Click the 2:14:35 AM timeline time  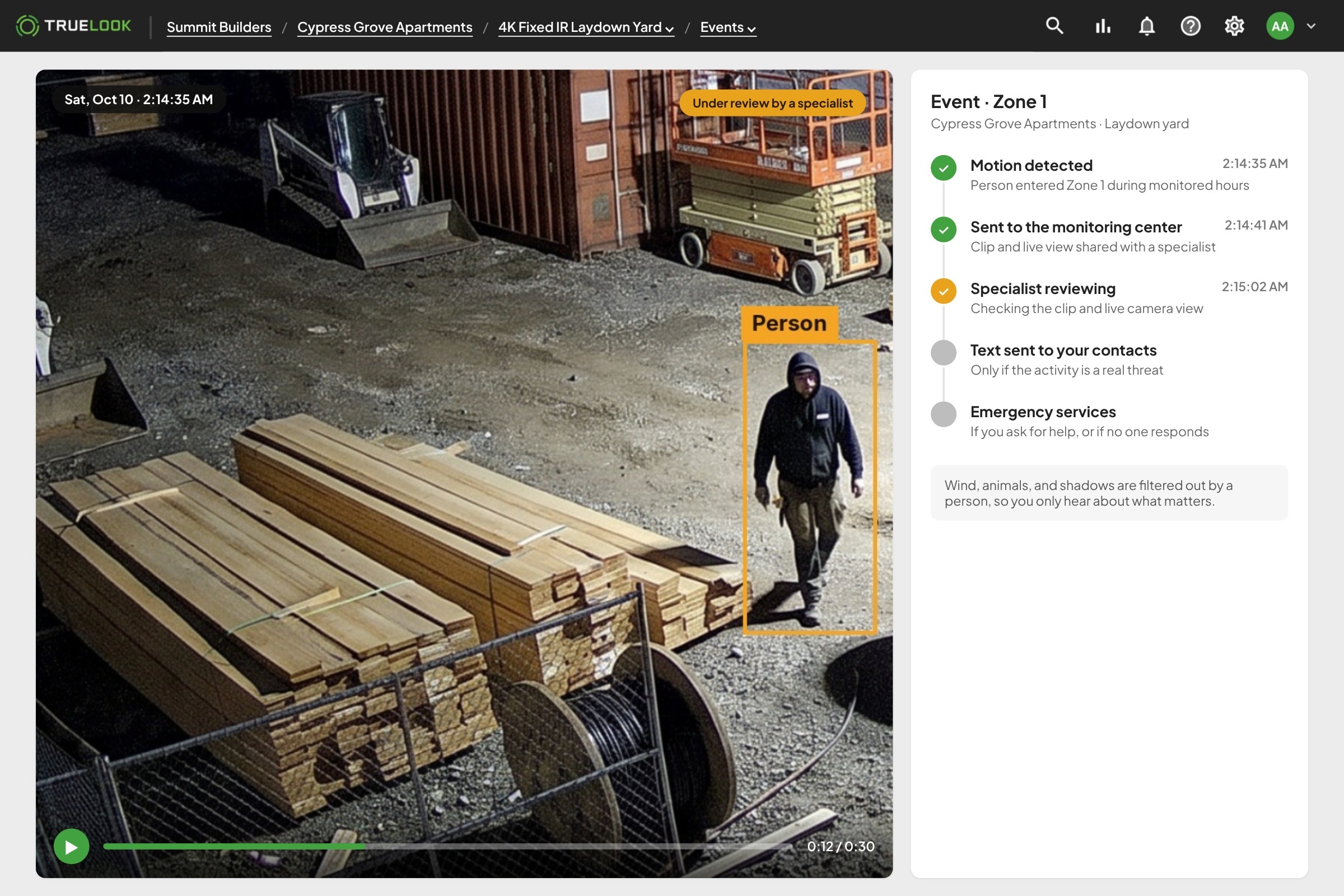click(1255, 164)
